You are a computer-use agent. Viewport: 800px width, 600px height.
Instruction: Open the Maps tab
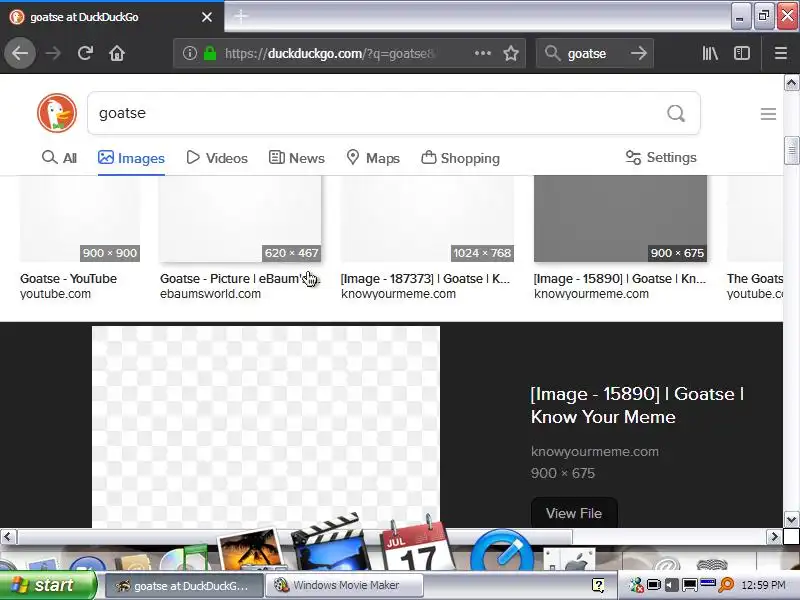pyautogui.click(x=373, y=158)
